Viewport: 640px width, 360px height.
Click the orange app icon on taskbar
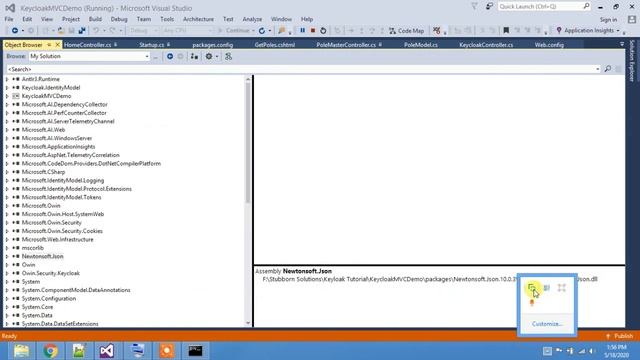pos(167,351)
